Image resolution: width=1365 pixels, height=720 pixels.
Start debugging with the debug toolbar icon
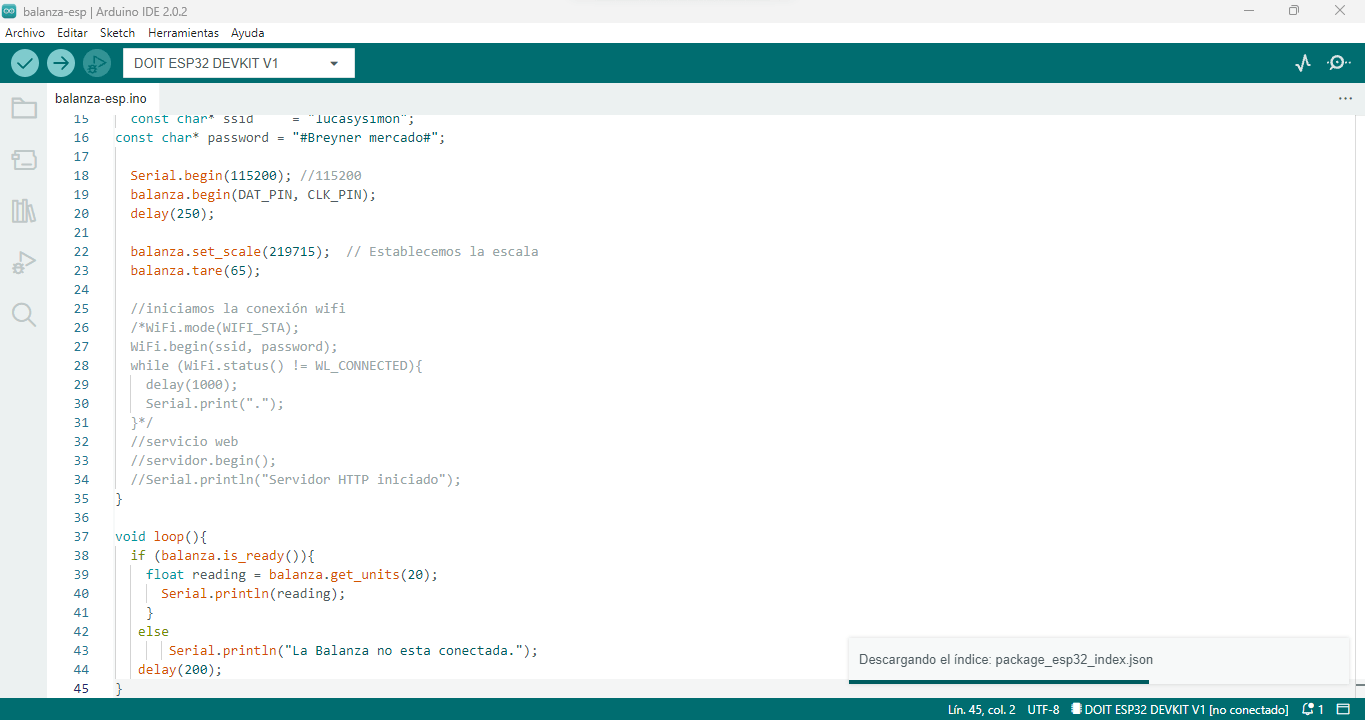click(x=96, y=62)
